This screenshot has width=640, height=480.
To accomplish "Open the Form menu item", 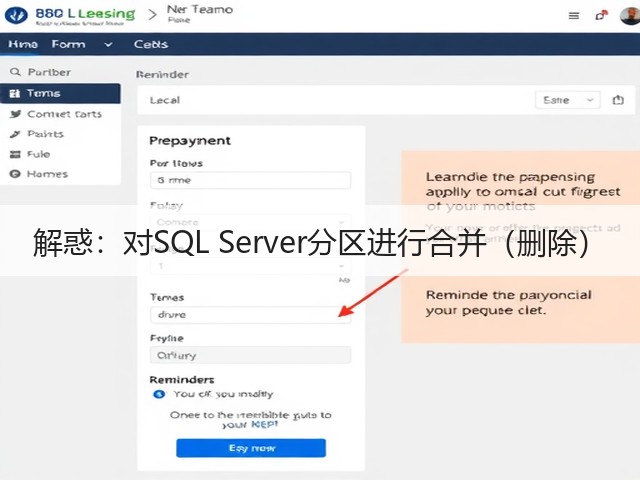I will pyautogui.click(x=69, y=44).
